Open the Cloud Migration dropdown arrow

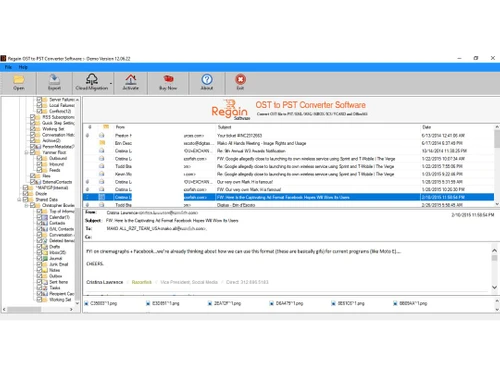(111, 84)
